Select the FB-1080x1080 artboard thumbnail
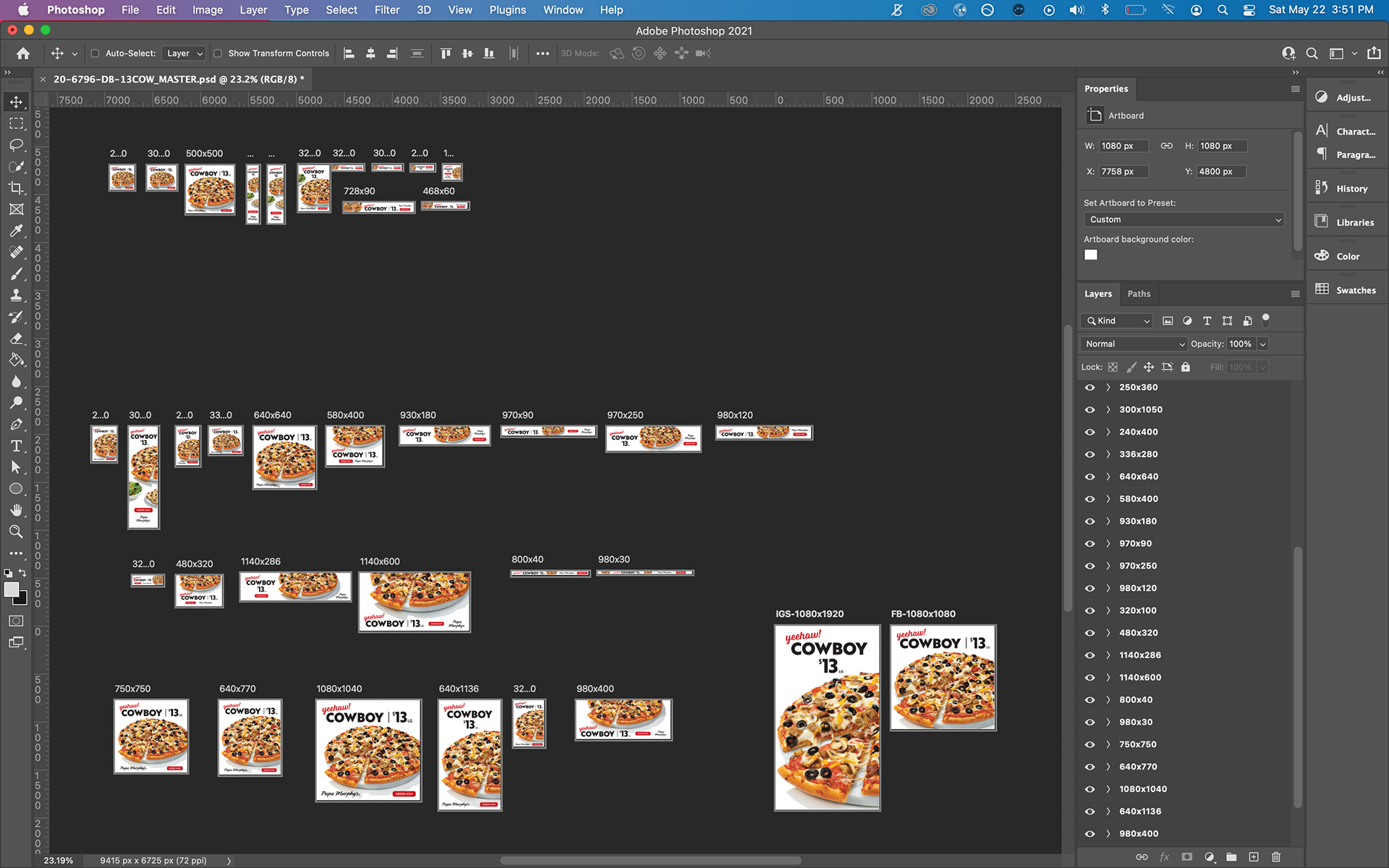1389x868 pixels. point(943,678)
